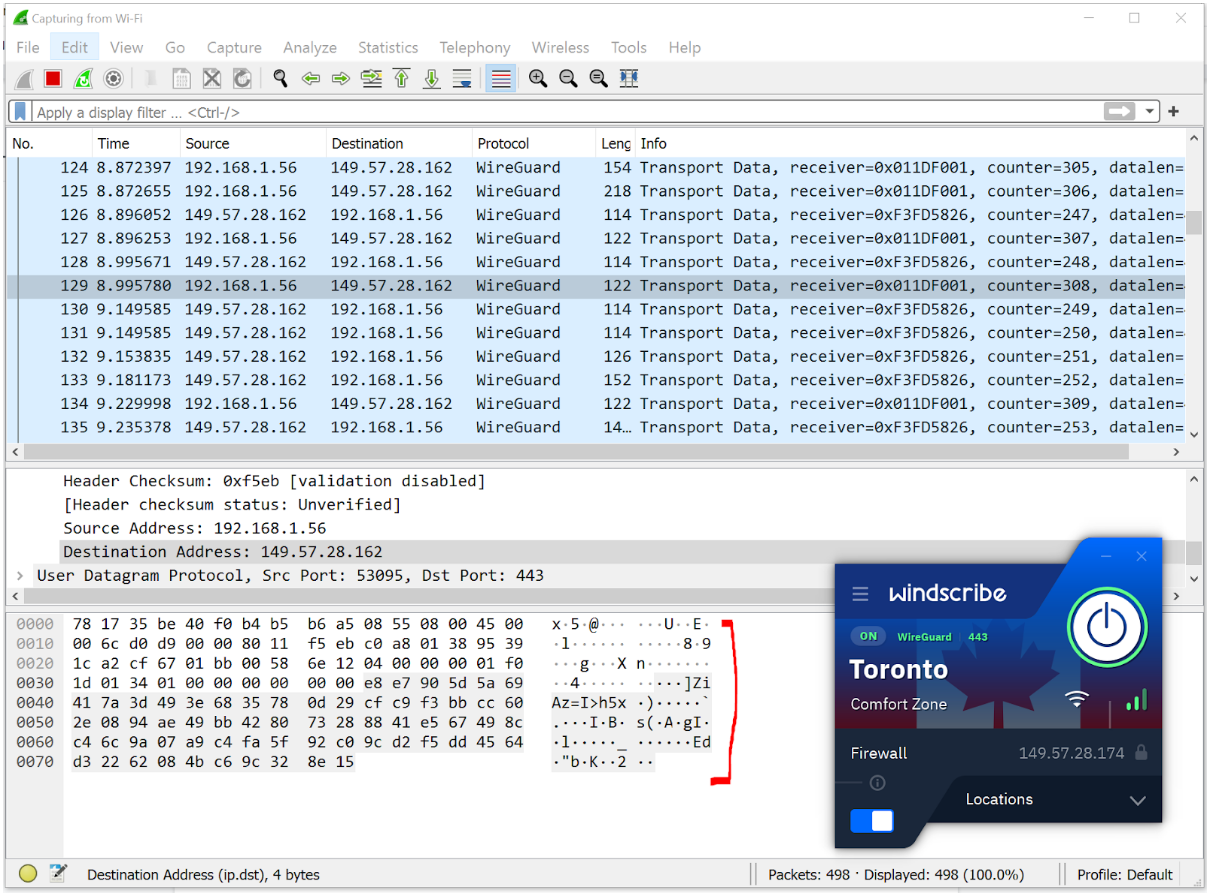Screen dimensions: 1209x893
Task: Stop the running capture with red square
Action: click(53, 78)
